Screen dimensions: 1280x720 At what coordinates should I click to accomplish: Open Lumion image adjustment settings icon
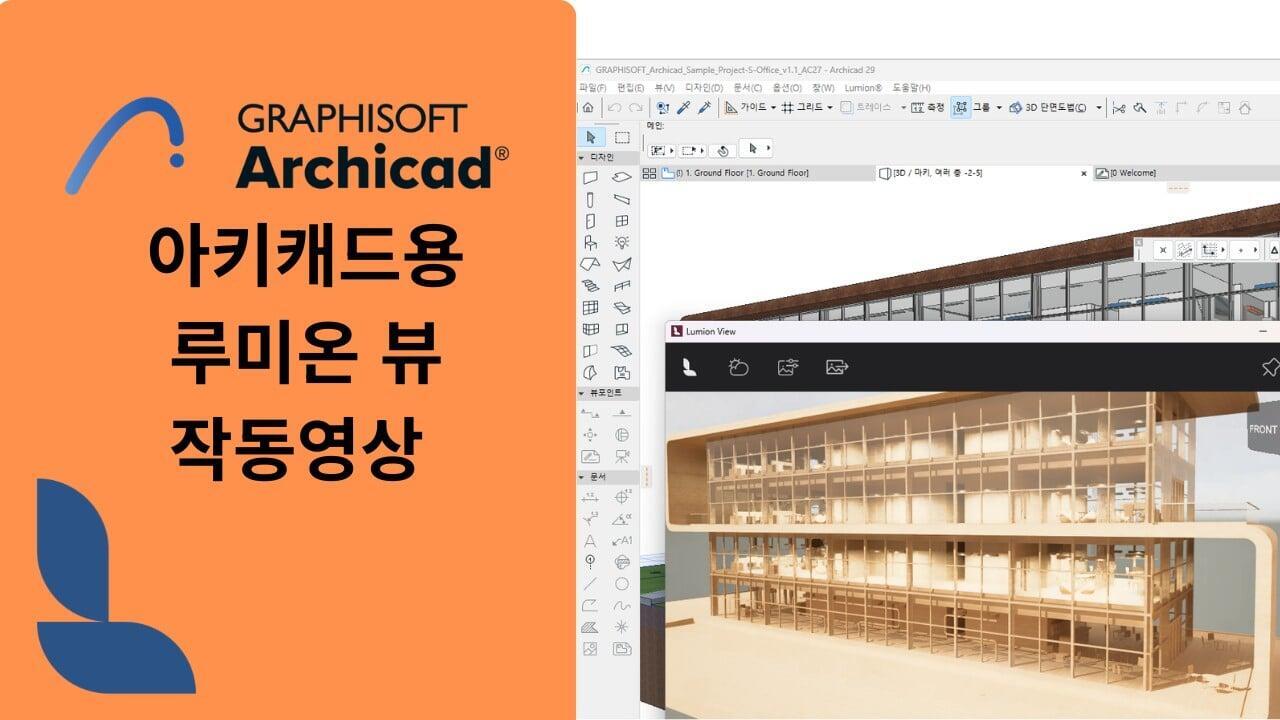click(788, 368)
